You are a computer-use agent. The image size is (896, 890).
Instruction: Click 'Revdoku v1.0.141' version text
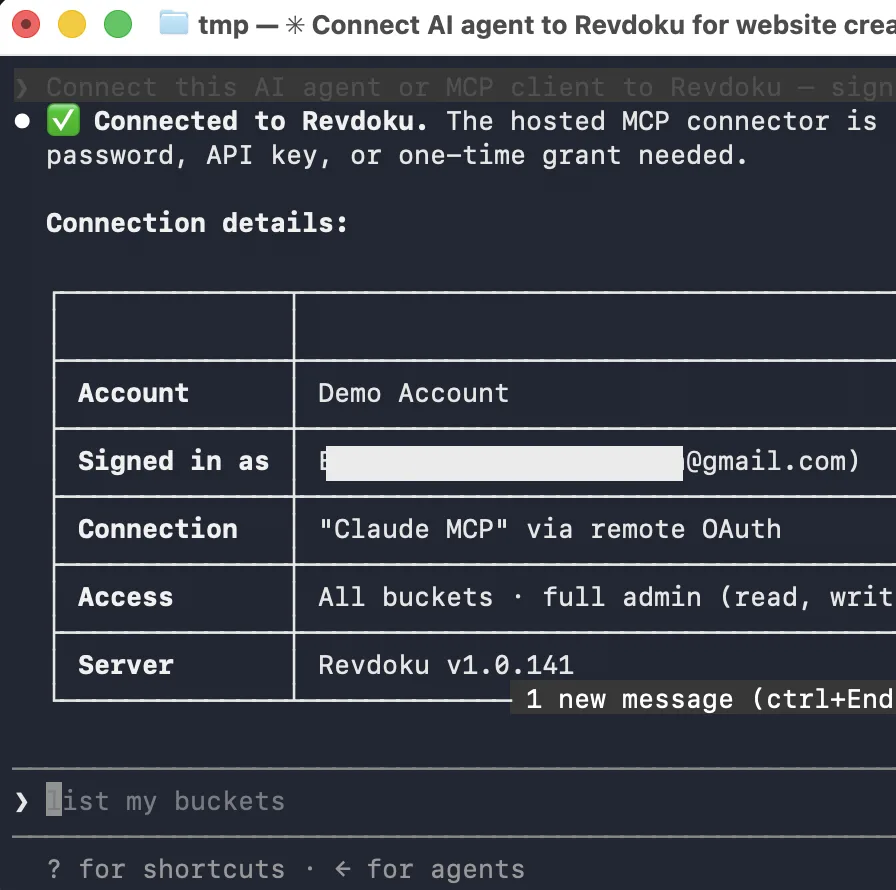[446, 664]
